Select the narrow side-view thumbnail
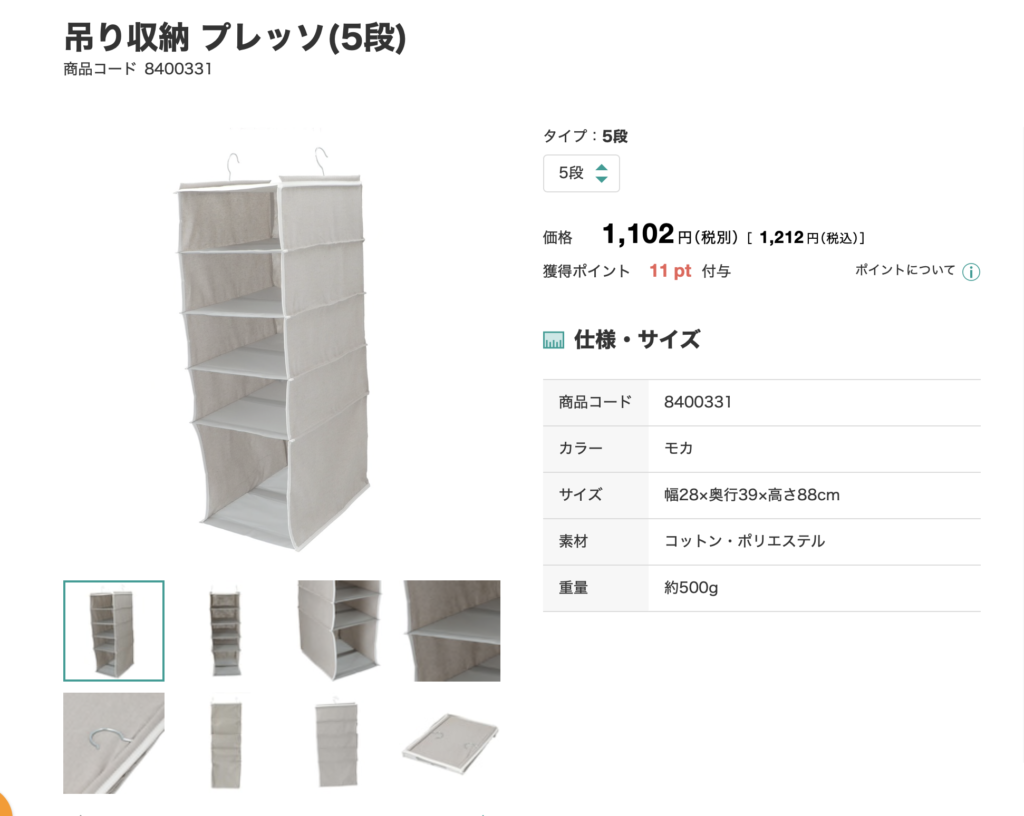 pos(226,743)
